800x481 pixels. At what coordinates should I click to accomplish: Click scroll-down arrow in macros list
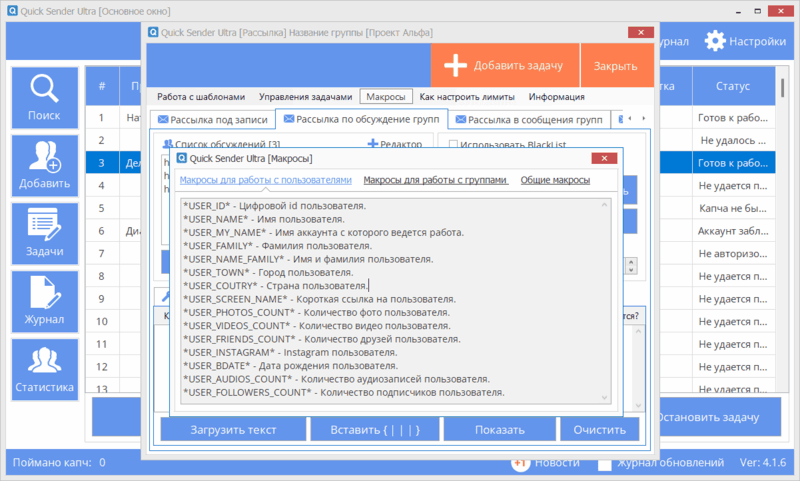[x=605, y=397]
